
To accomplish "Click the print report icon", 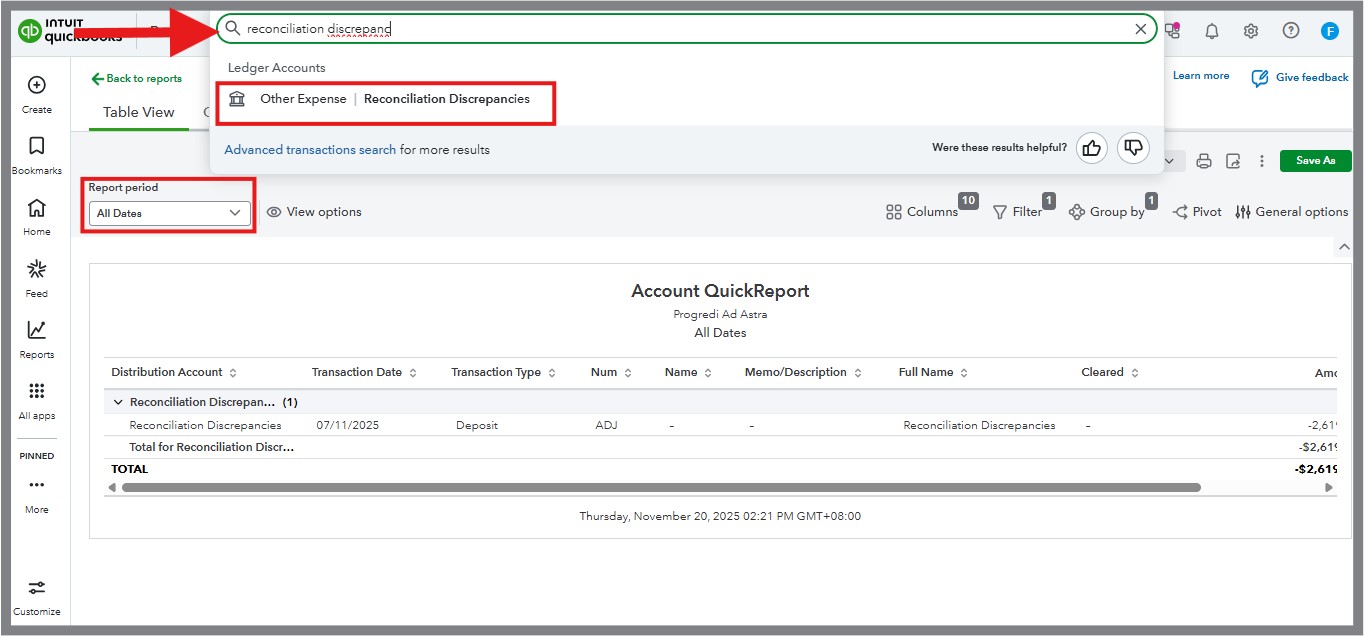I will tap(1204, 161).
